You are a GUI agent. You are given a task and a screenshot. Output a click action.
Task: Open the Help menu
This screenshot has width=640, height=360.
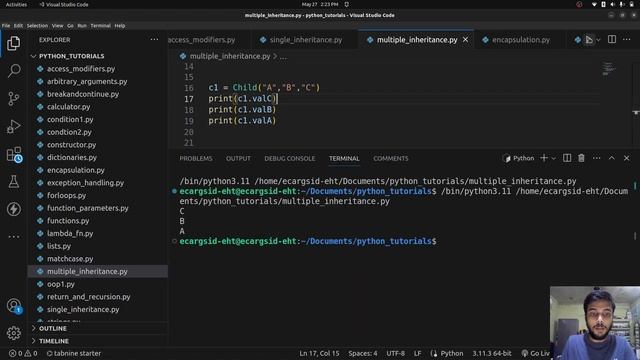tap(120, 25)
